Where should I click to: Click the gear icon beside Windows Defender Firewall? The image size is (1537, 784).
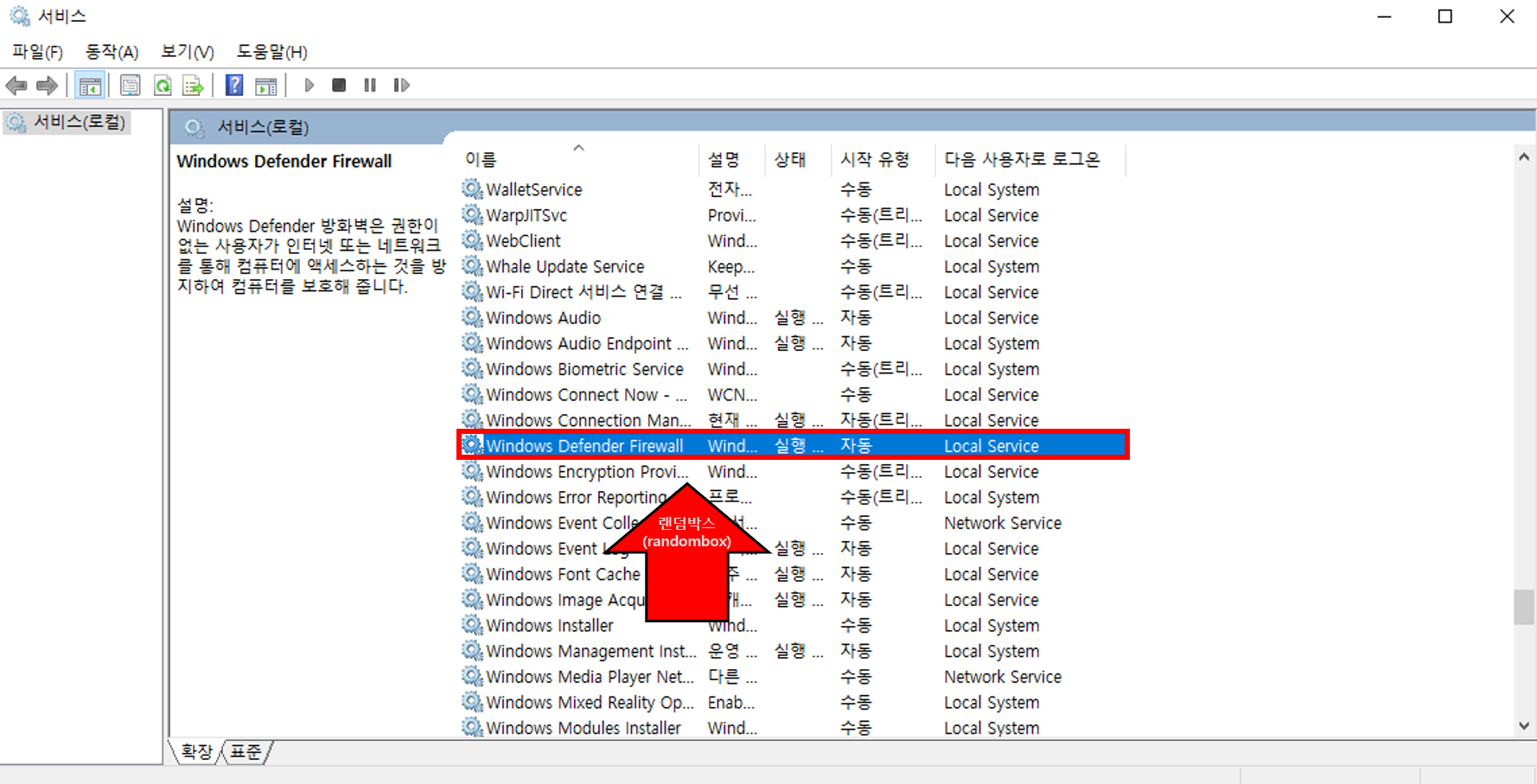tap(472, 445)
